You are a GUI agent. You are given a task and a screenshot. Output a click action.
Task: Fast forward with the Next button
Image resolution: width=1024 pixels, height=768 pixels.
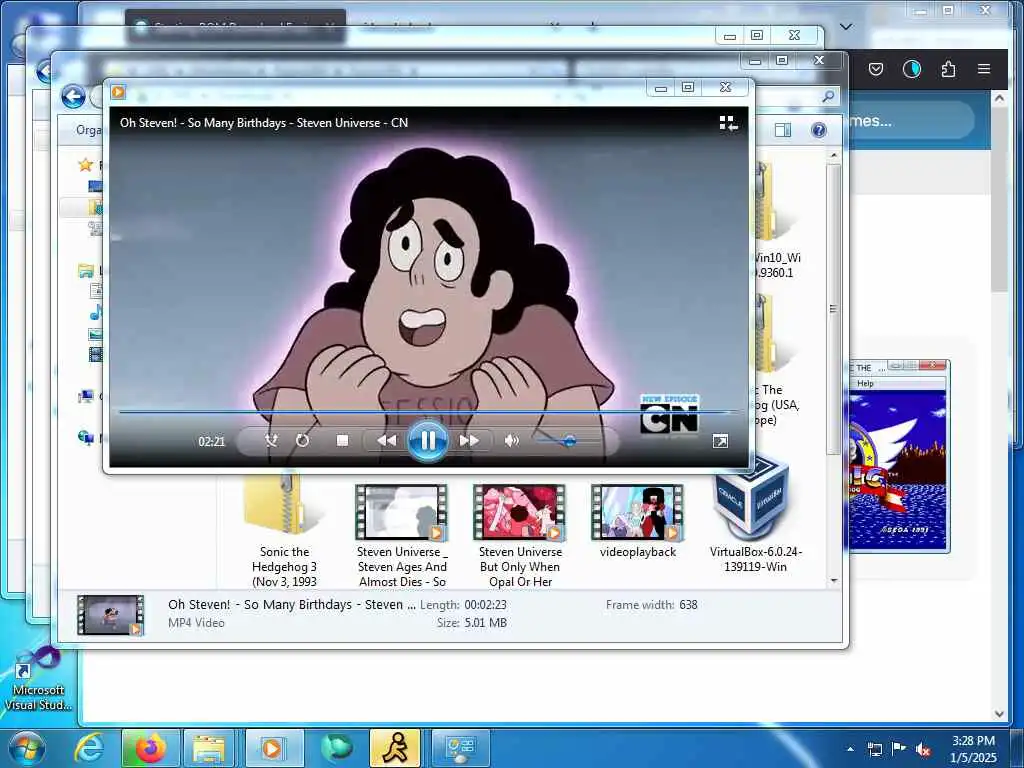click(469, 441)
